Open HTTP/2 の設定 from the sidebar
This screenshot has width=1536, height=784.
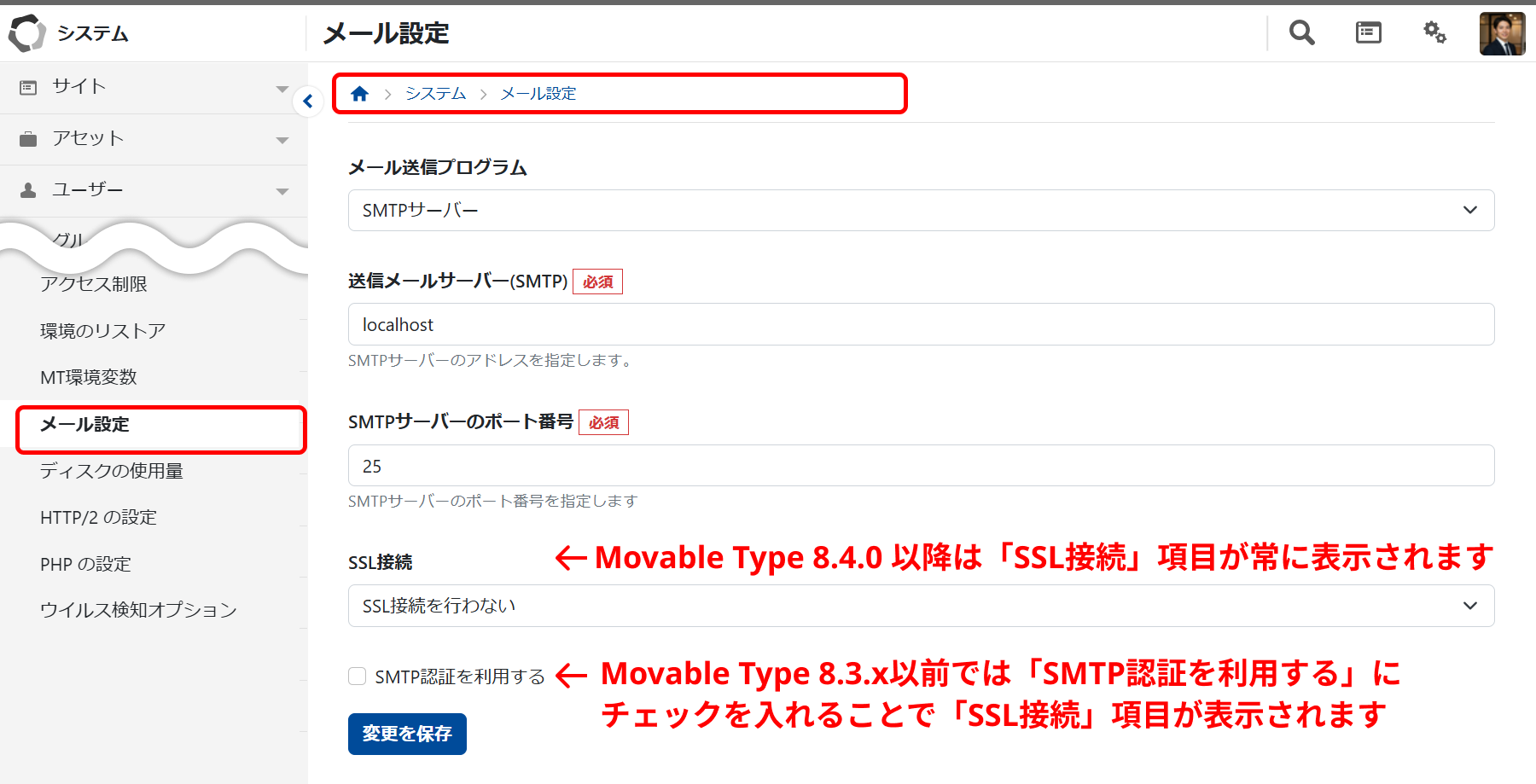click(97, 517)
